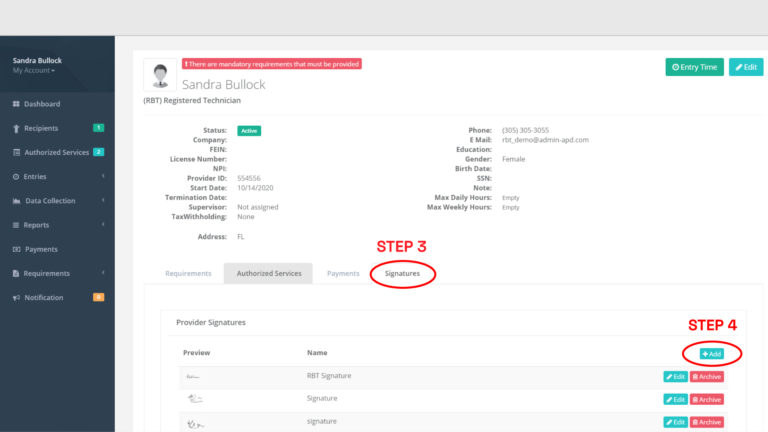The image size is (768, 432).
Task: Click the Entries clock icon
Action: pos(16,176)
